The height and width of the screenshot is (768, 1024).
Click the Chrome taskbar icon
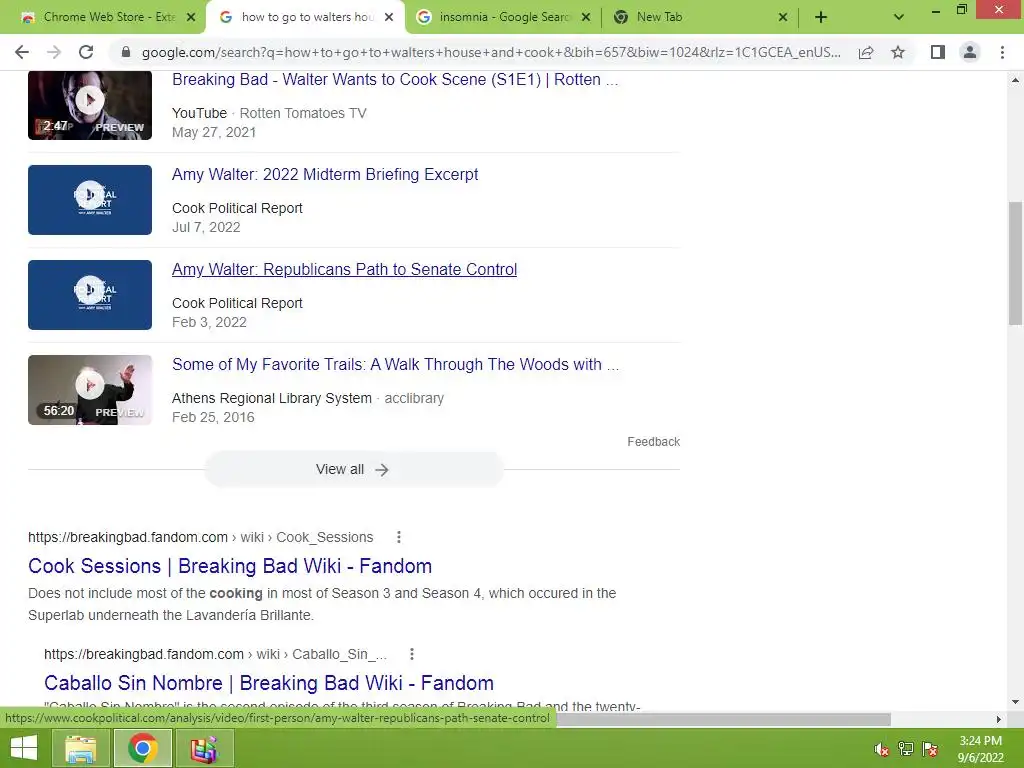point(142,748)
